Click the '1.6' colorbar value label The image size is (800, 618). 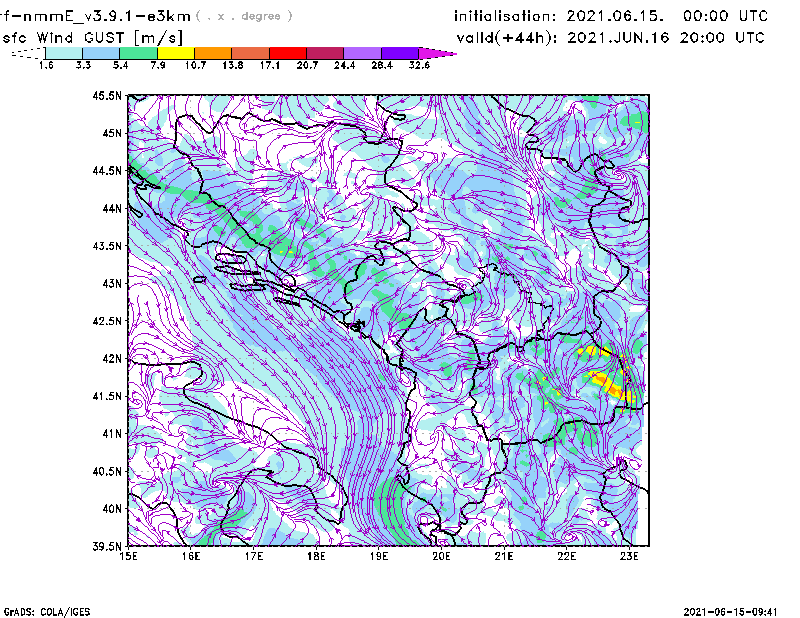46,65
